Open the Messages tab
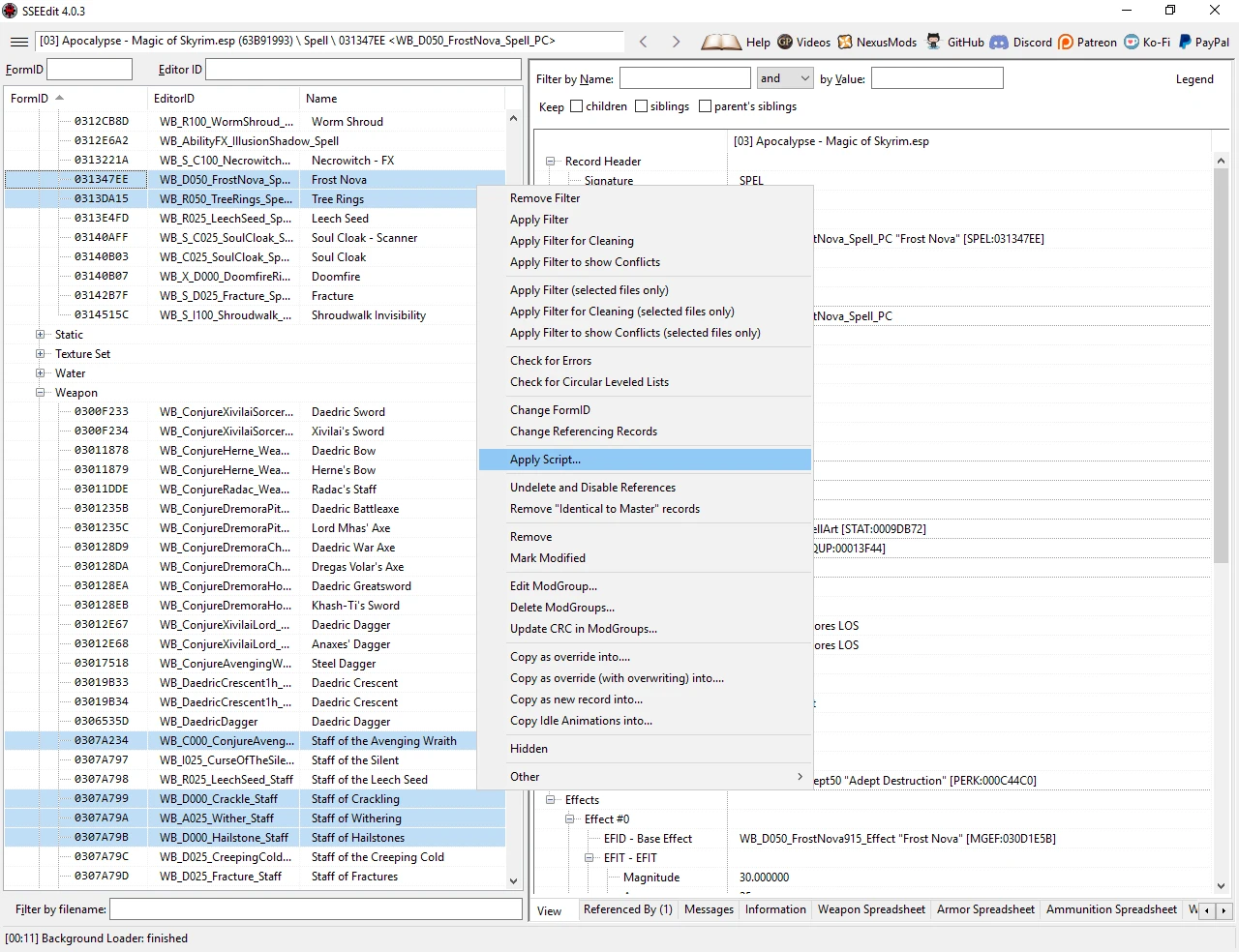The width and height of the screenshot is (1239, 952). [x=709, y=909]
